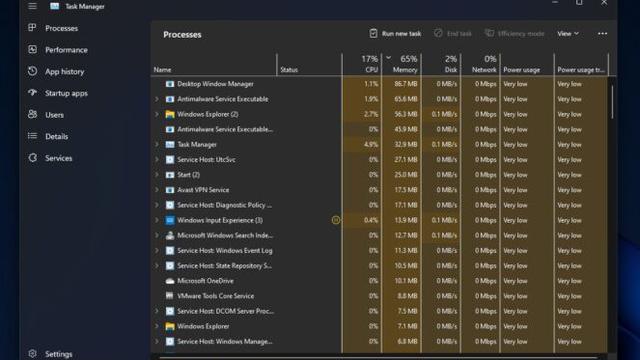Click the End task button

pos(453,33)
